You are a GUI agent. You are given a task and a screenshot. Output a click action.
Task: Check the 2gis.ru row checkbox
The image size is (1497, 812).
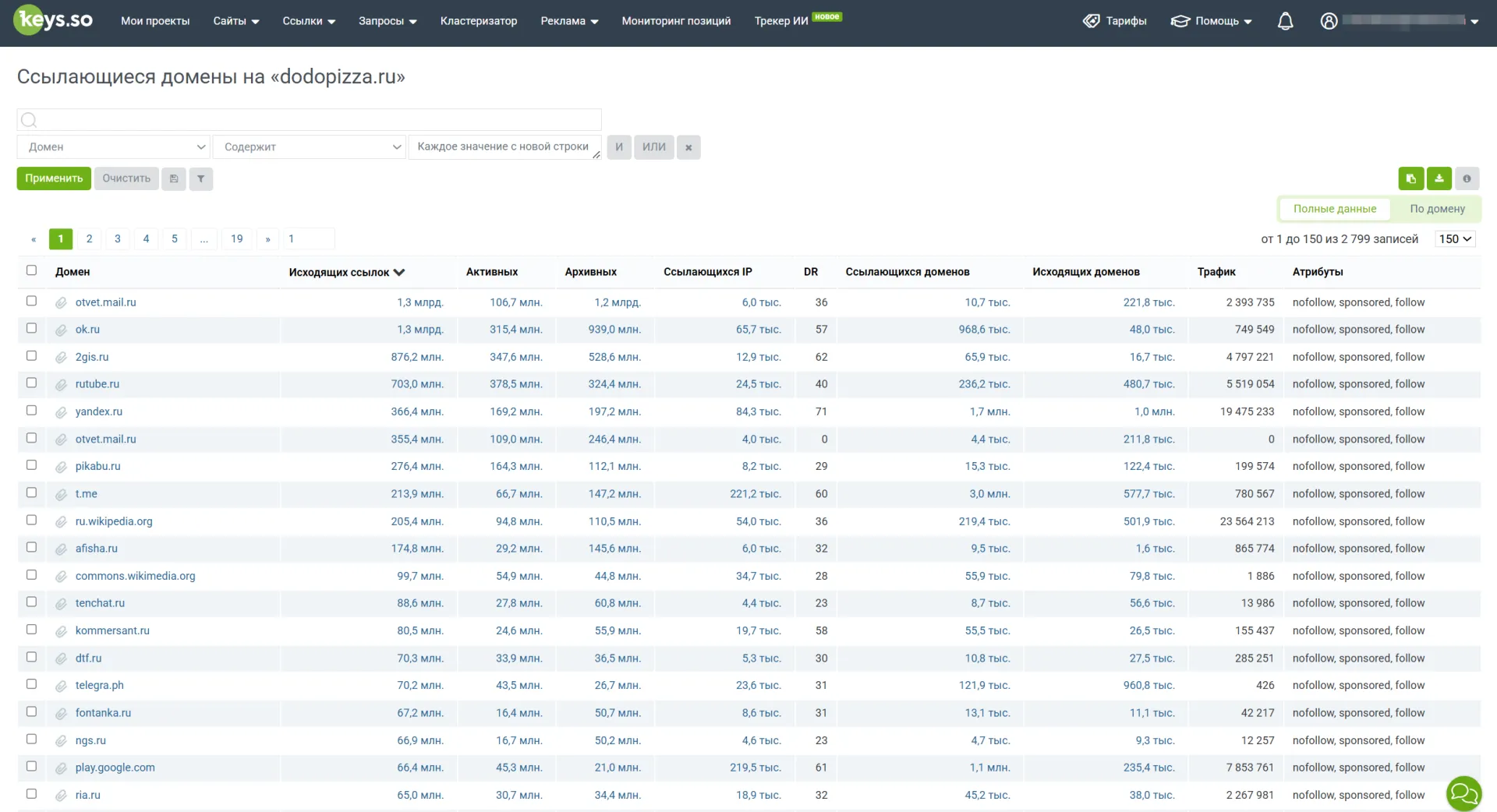tap(31, 355)
